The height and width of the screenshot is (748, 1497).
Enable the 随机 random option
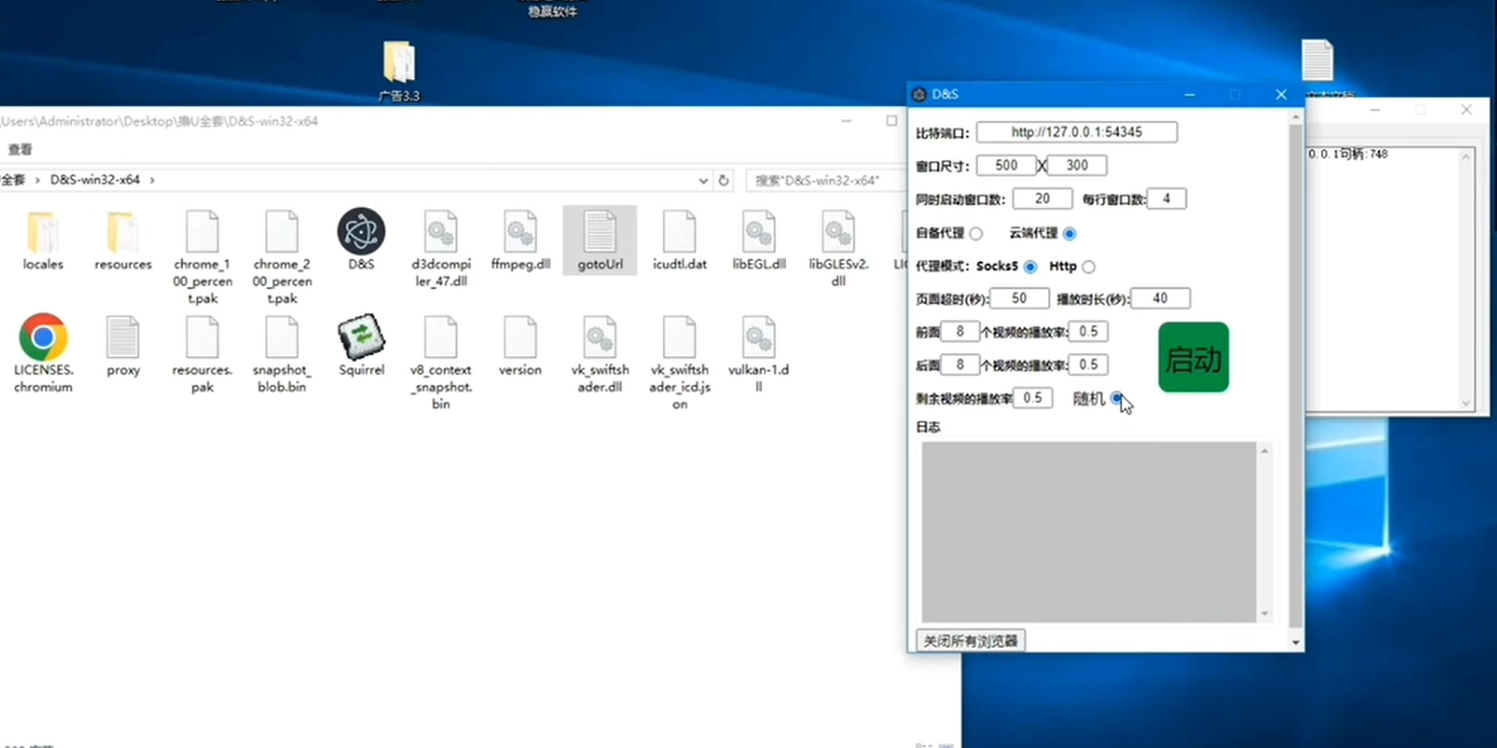[1117, 398]
